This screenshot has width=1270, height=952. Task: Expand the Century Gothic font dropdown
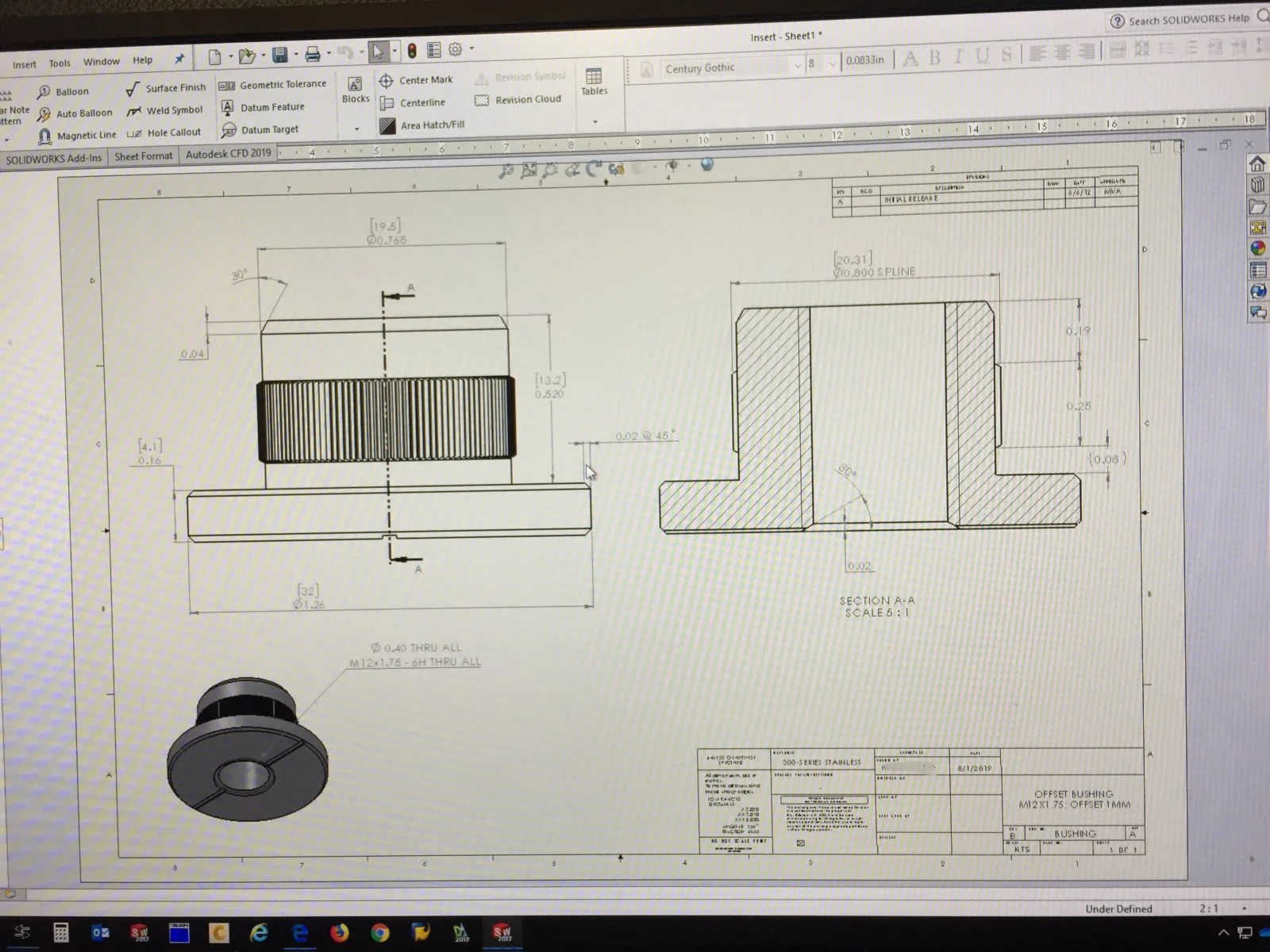point(797,67)
